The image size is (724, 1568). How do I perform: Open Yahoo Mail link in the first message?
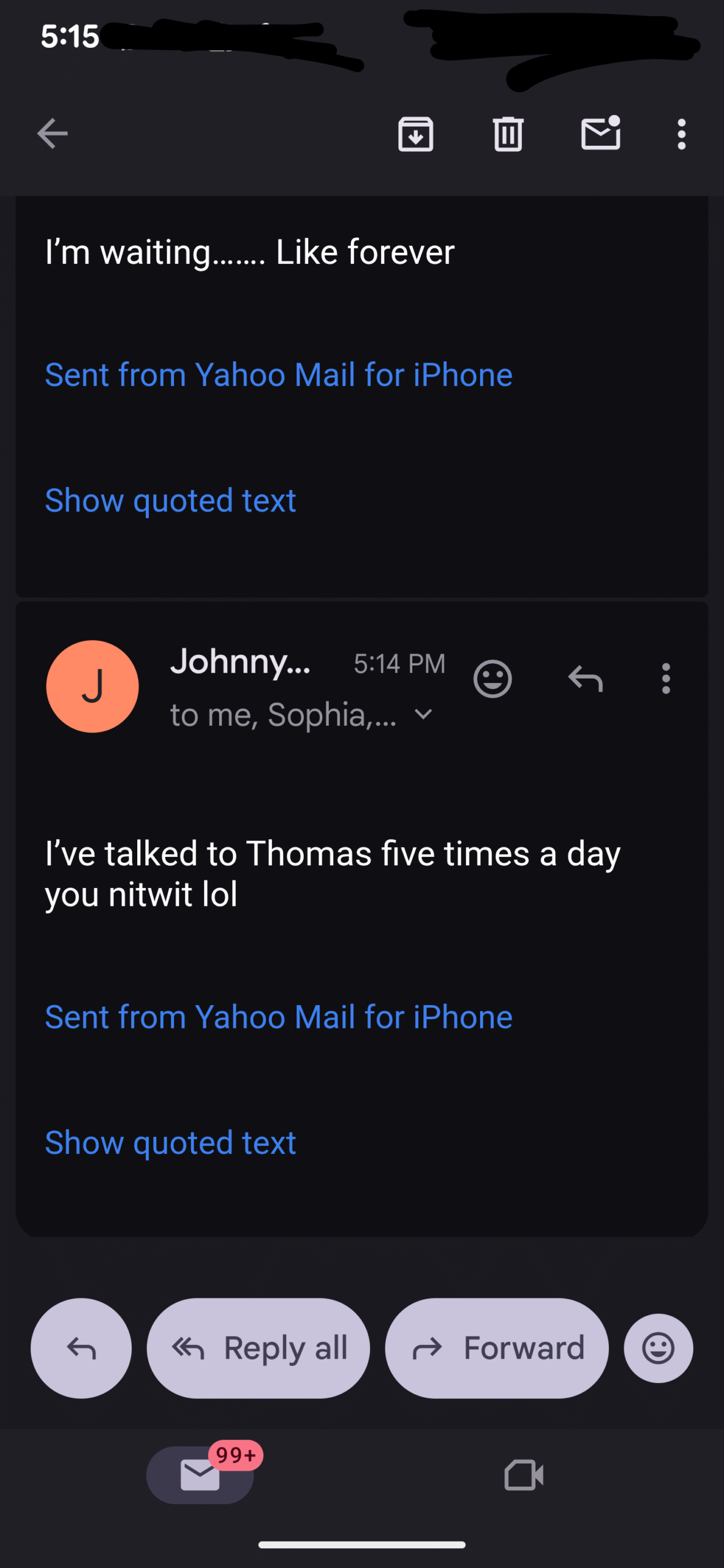click(x=279, y=375)
